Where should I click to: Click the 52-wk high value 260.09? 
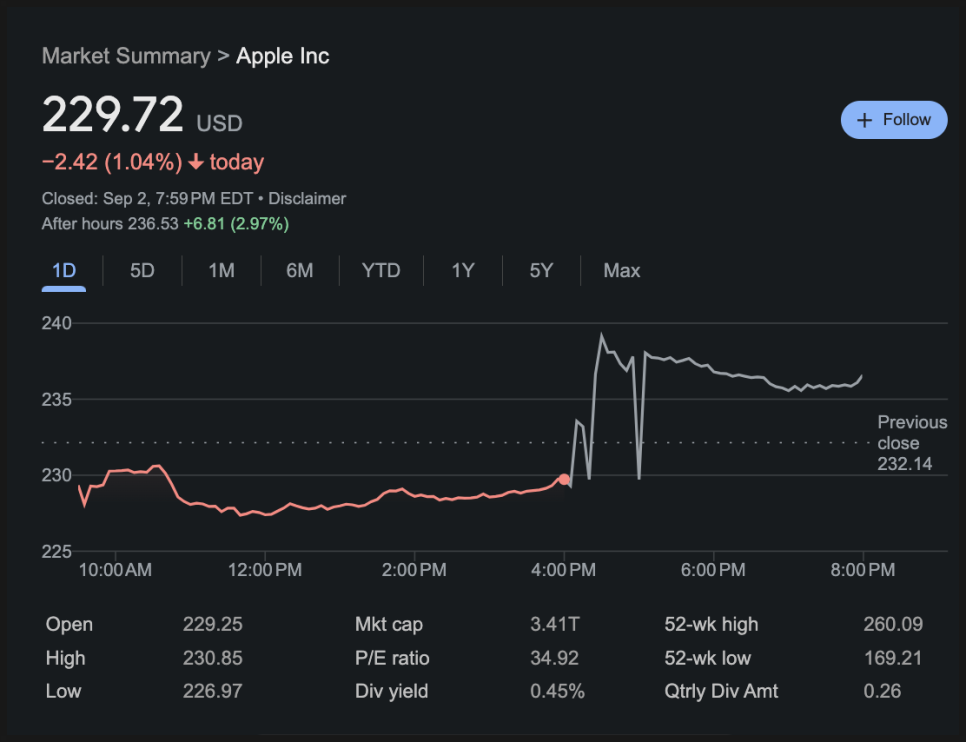coord(893,624)
